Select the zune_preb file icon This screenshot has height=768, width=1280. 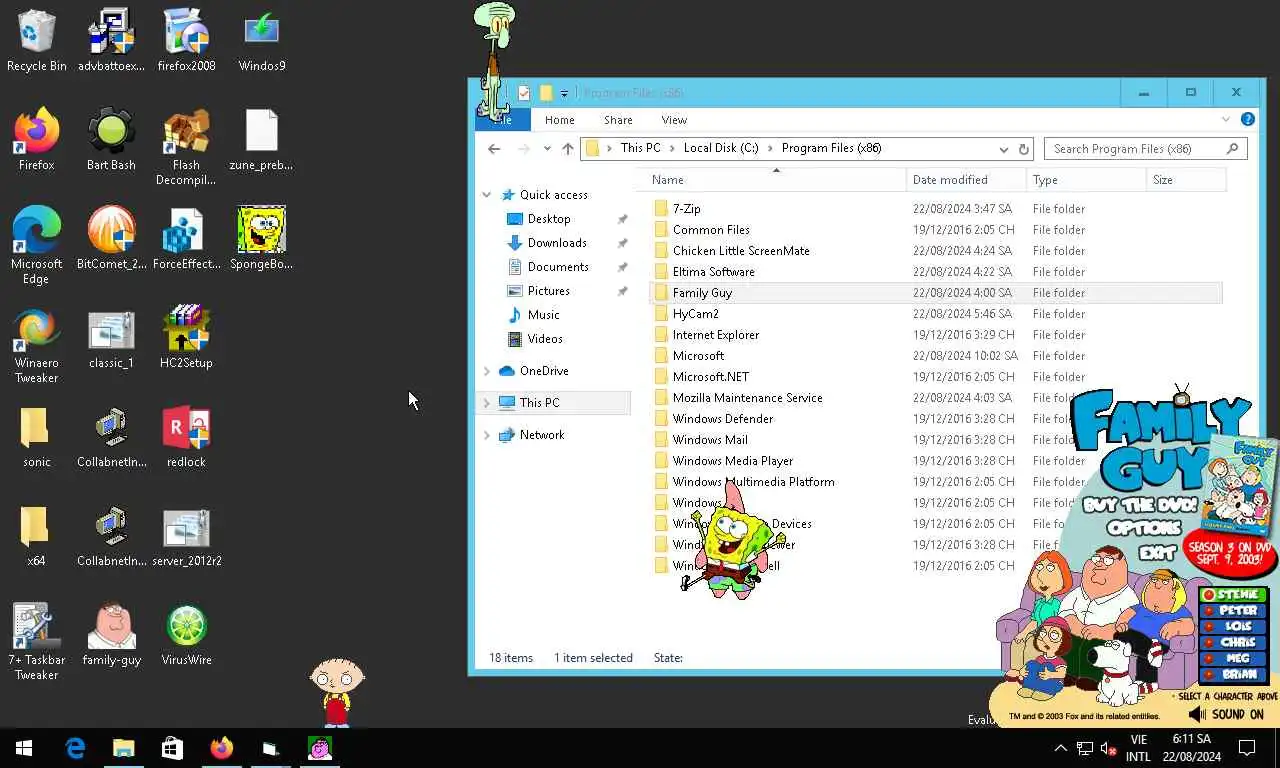pyautogui.click(x=261, y=140)
